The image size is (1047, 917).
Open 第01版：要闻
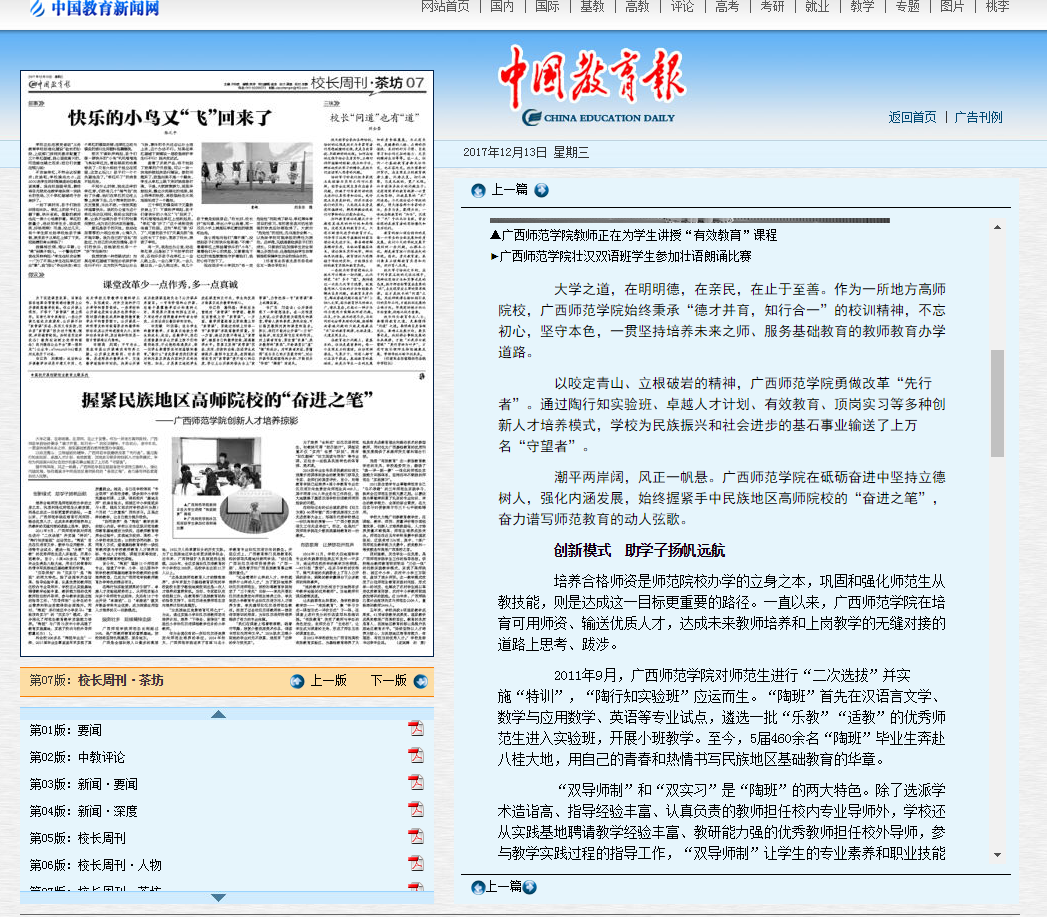click(x=65, y=731)
